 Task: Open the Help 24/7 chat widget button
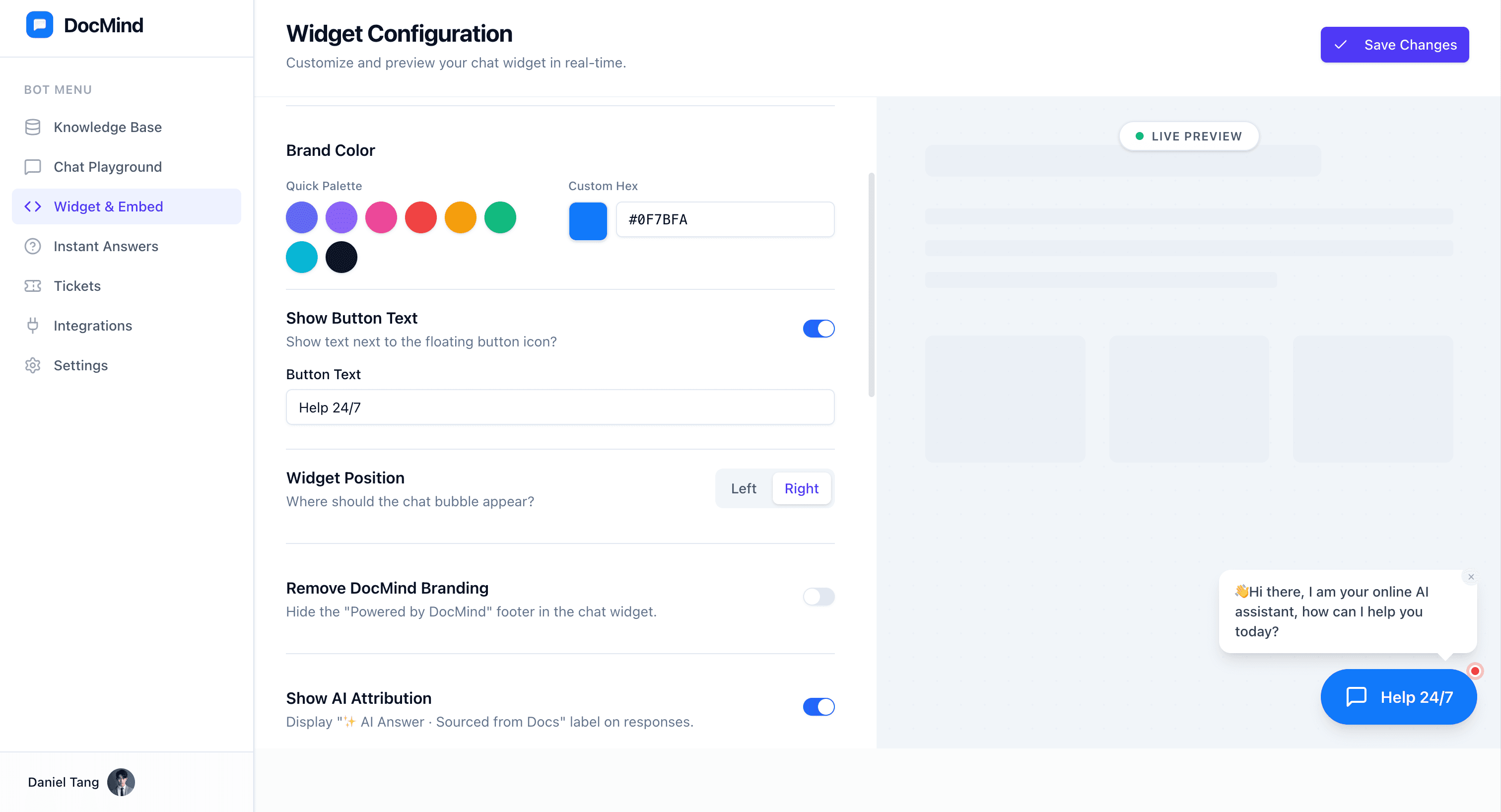click(1398, 697)
